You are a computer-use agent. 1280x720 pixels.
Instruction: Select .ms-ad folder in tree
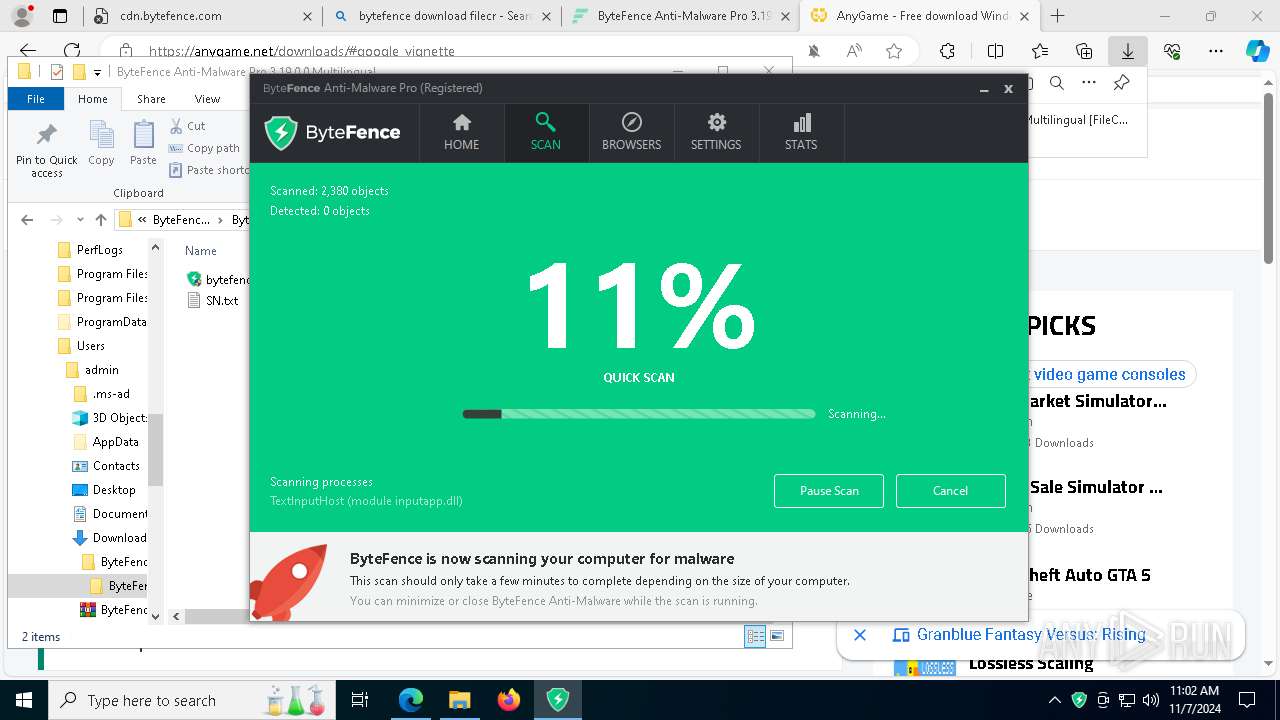[x=101, y=394]
